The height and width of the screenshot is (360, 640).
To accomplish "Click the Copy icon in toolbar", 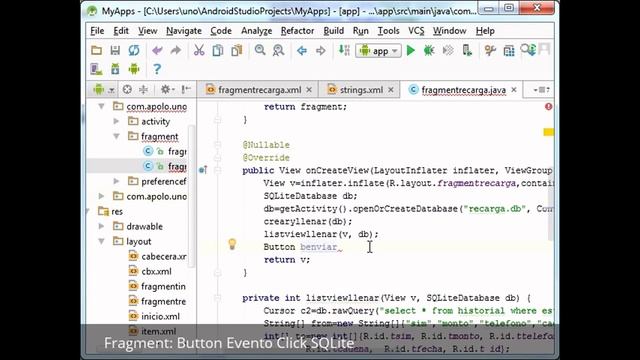I will [x=218, y=51].
